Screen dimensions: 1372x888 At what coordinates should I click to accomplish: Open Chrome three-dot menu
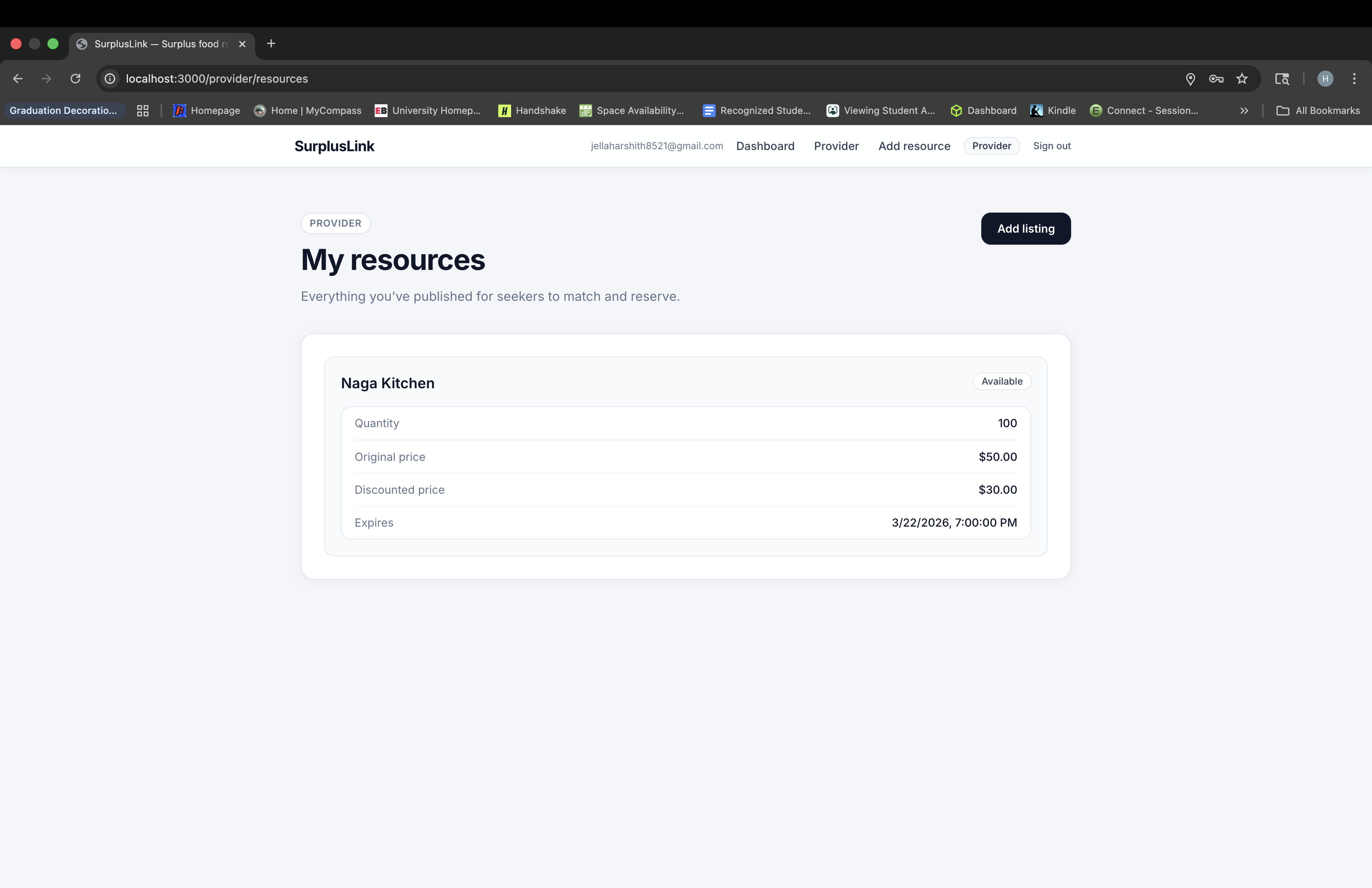click(1354, 78)
